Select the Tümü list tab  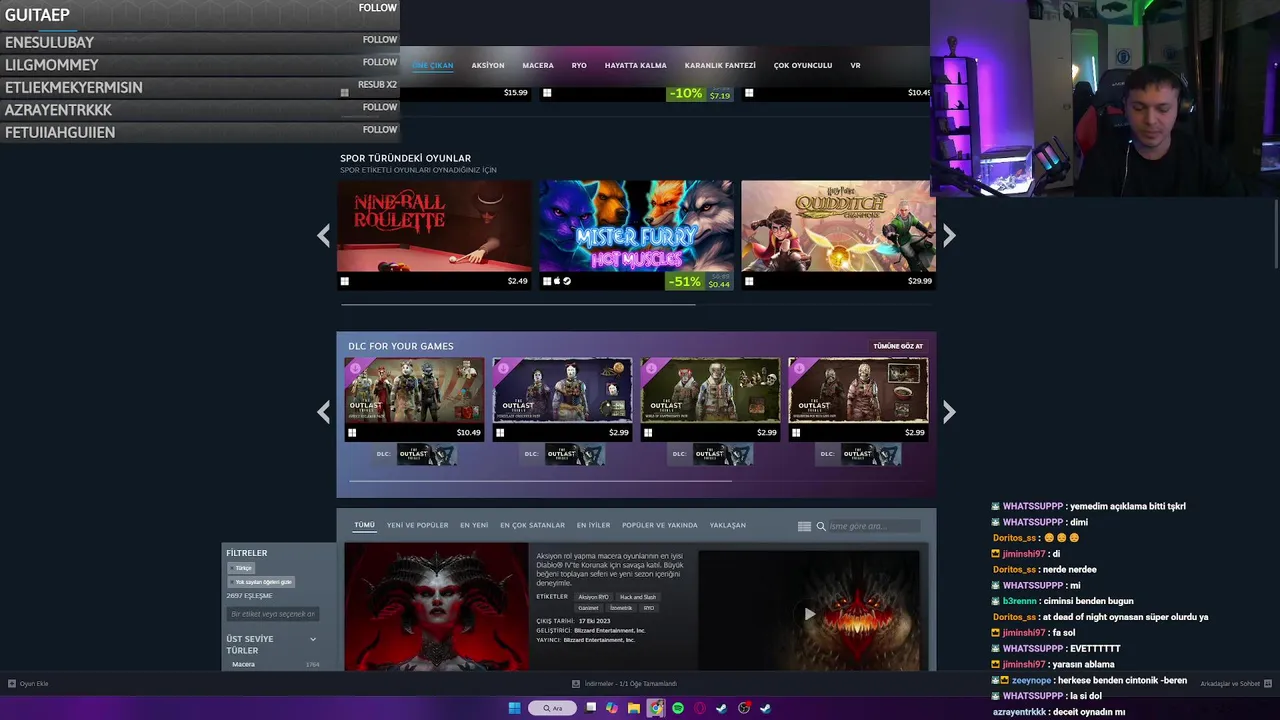[364, 525]
